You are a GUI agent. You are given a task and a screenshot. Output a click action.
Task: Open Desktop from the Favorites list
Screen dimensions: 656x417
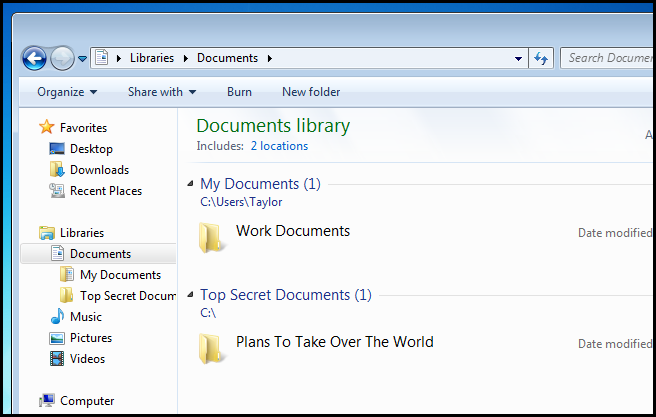coord(91,149)
